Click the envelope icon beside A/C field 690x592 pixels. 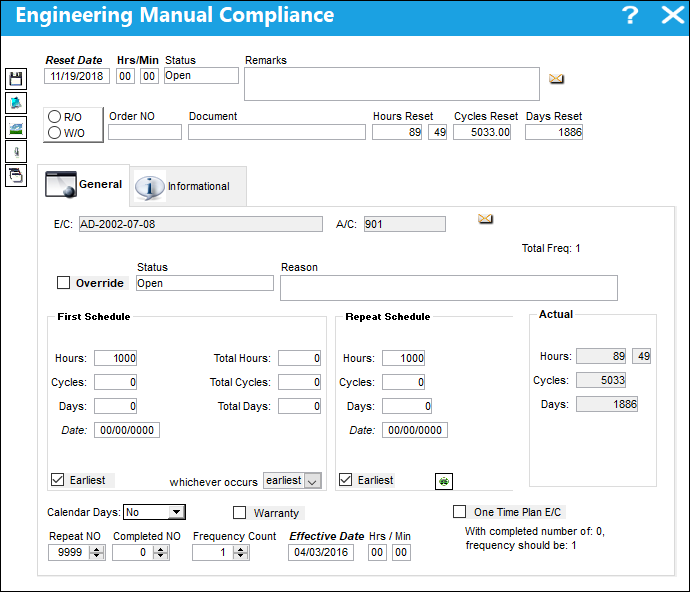pos(485,218)
